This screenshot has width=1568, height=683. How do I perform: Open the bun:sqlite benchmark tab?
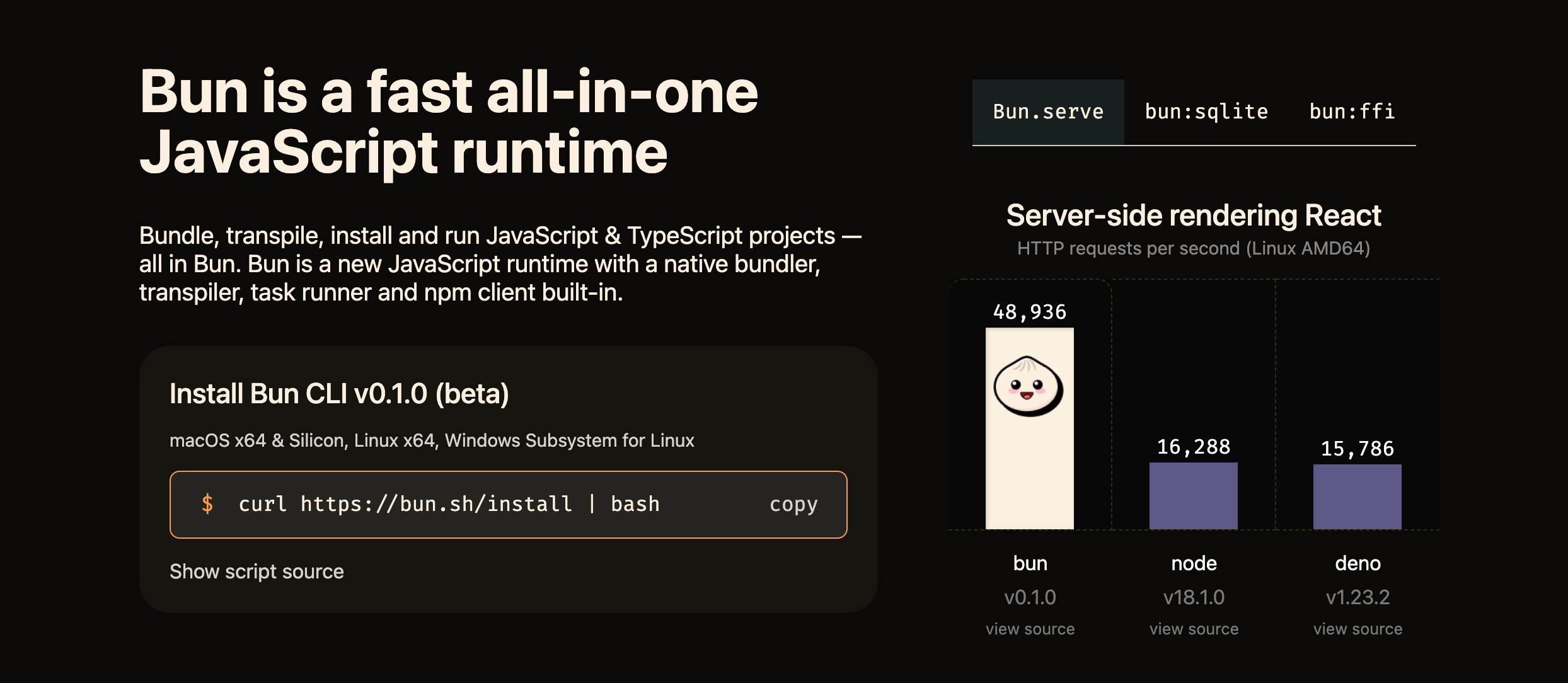click(x=1206, y=112)
